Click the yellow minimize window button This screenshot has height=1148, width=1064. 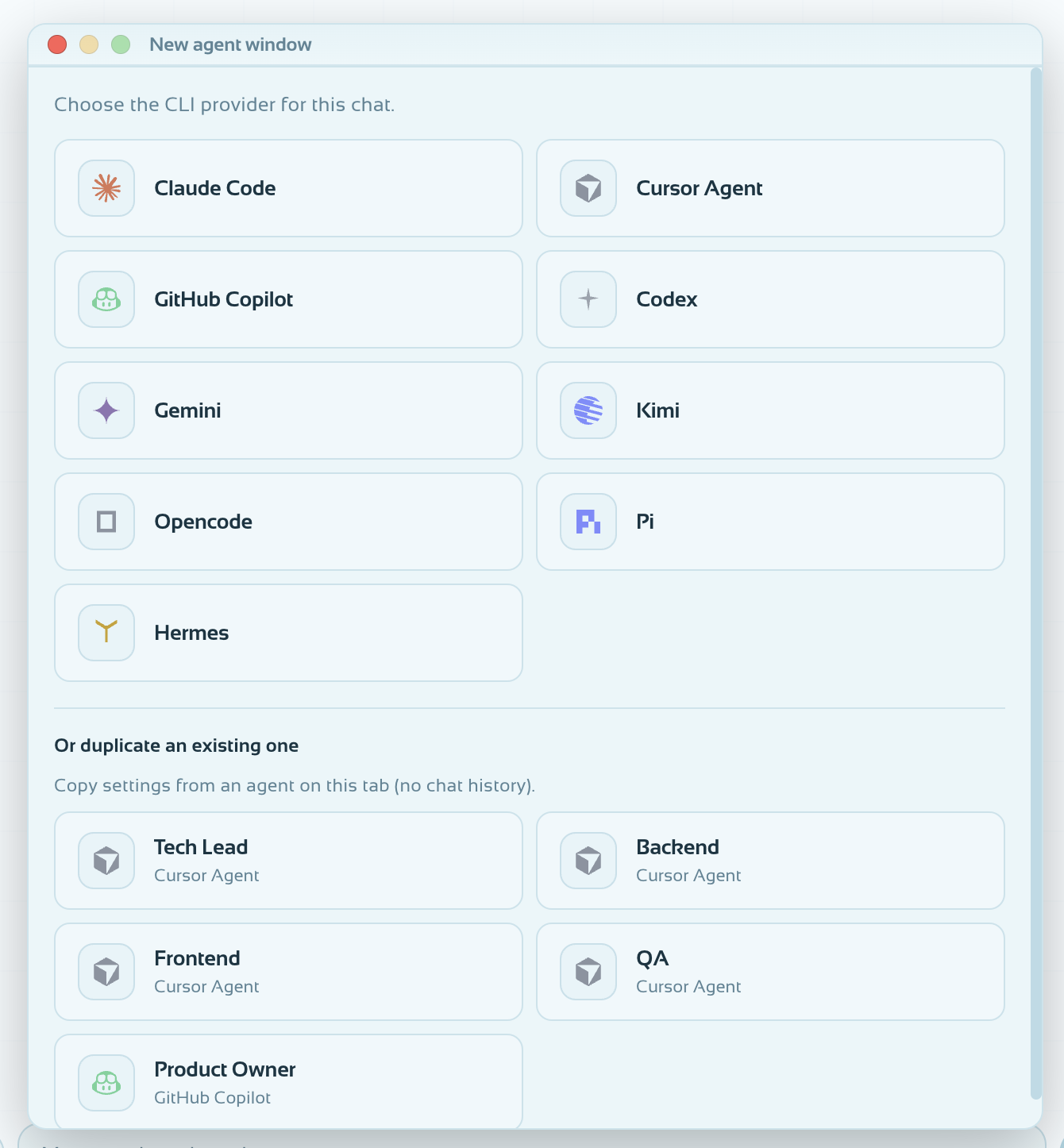click(x=89, y=44)
